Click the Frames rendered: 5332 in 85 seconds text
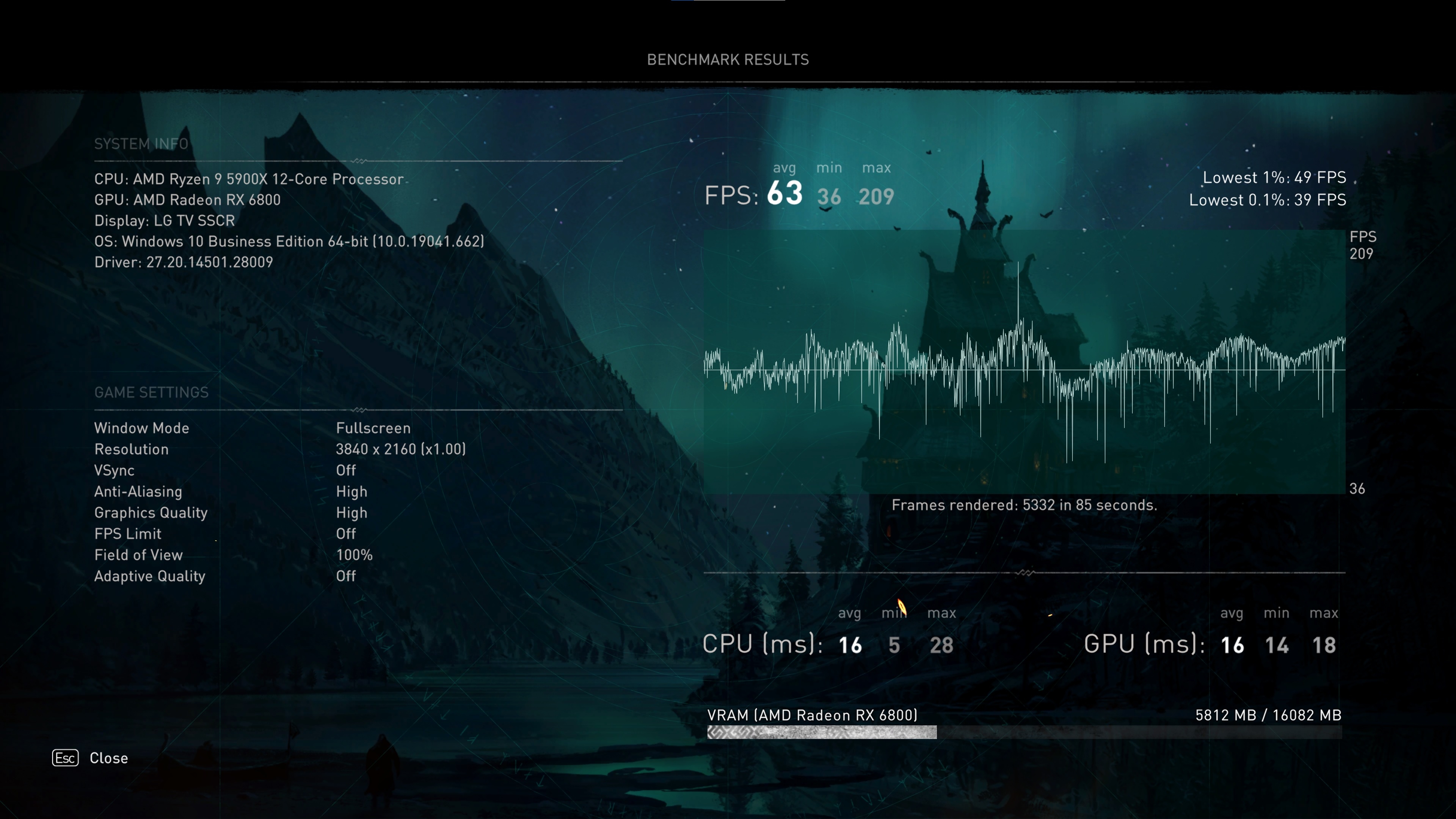 (x=1024, y=505)
